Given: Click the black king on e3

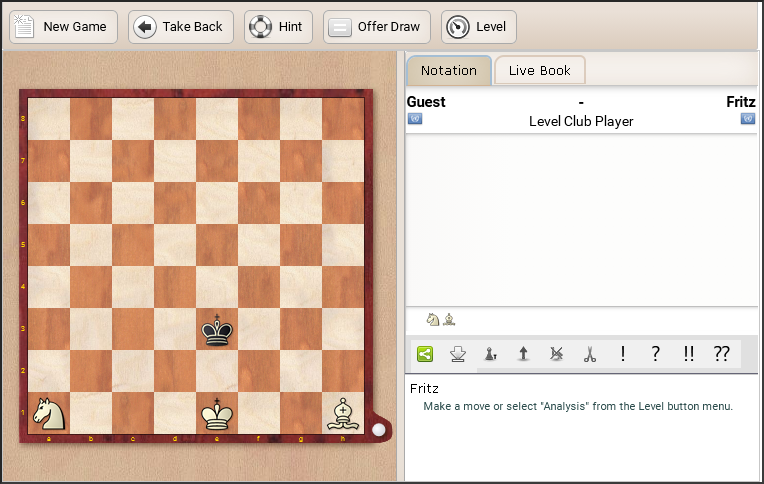Looking at the screenshot, I should 217,329.
